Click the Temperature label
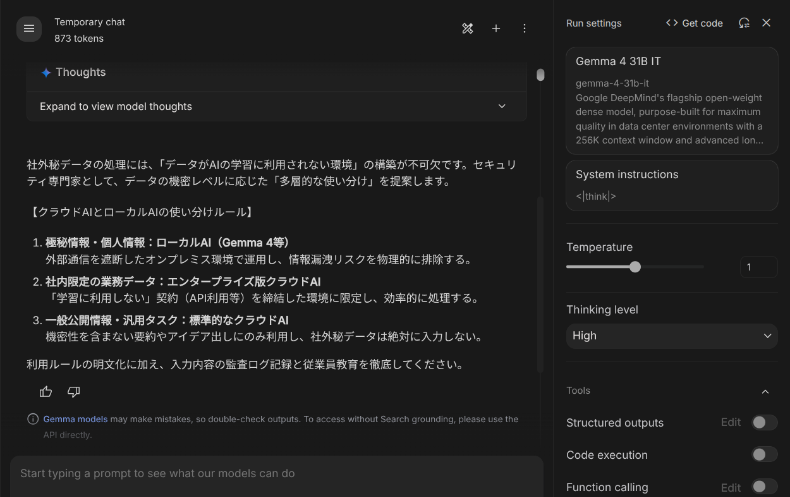Screen dimensions: 790x497 click(599, 247)
